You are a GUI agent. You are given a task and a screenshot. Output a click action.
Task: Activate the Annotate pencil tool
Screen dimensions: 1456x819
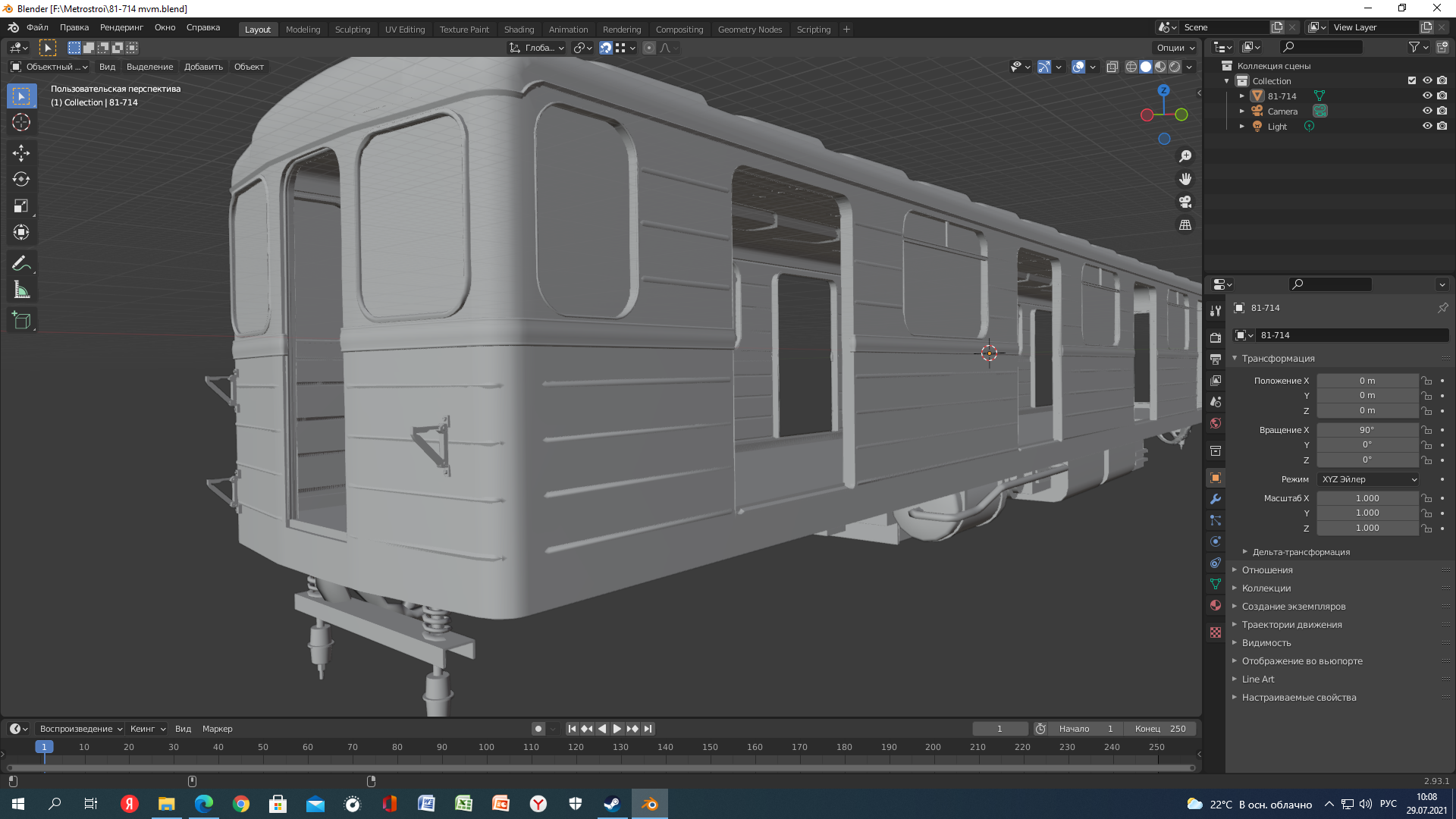pos(21,264)
